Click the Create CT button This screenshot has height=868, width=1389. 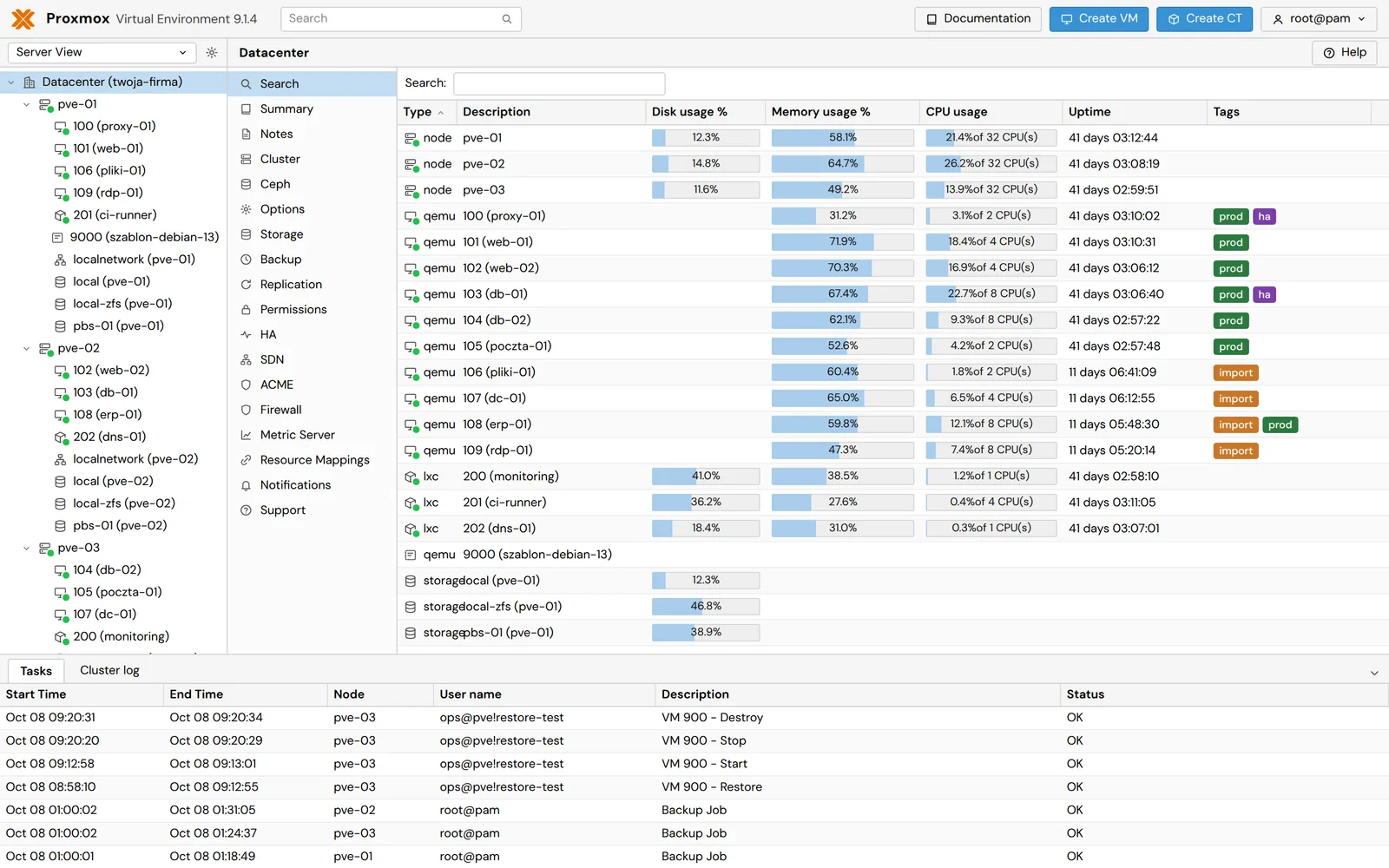coord(1204,19)
